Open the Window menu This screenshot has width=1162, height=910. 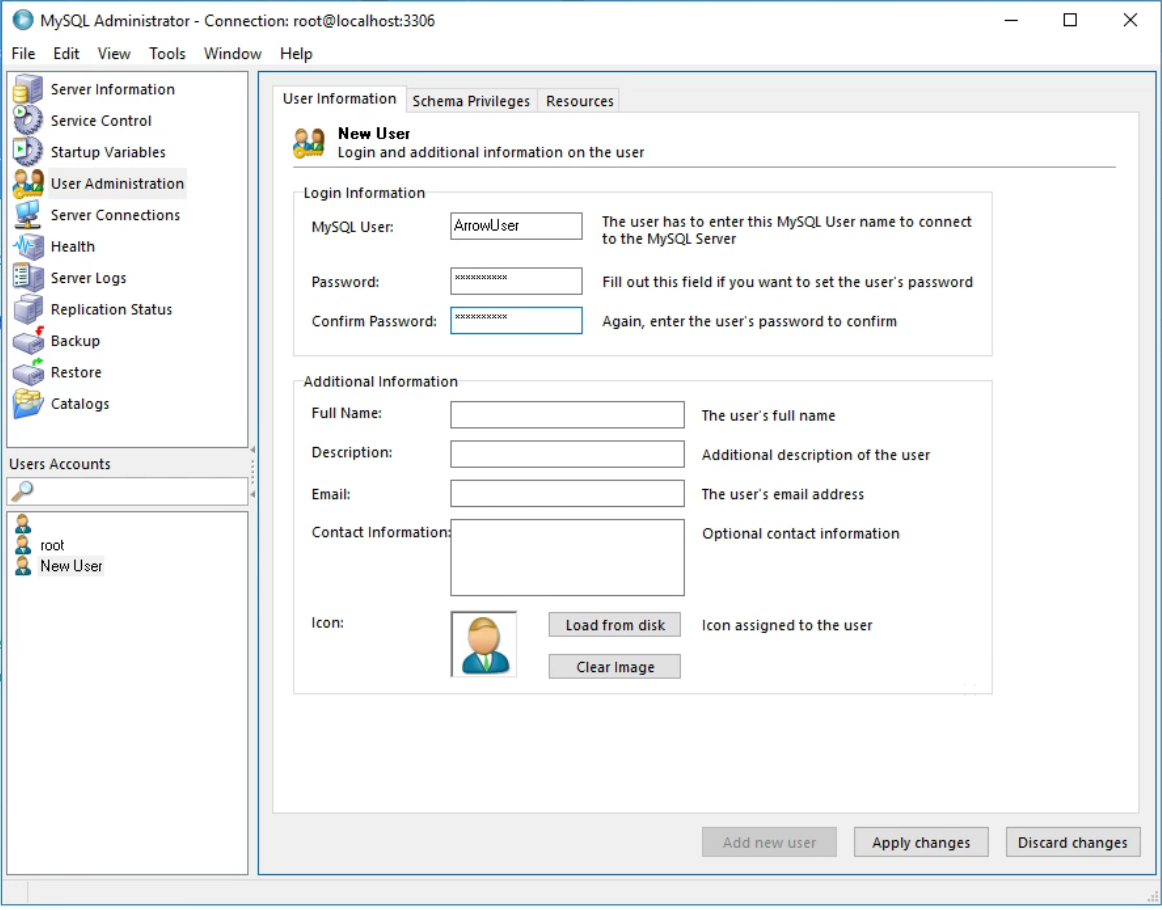pos(233,53)
